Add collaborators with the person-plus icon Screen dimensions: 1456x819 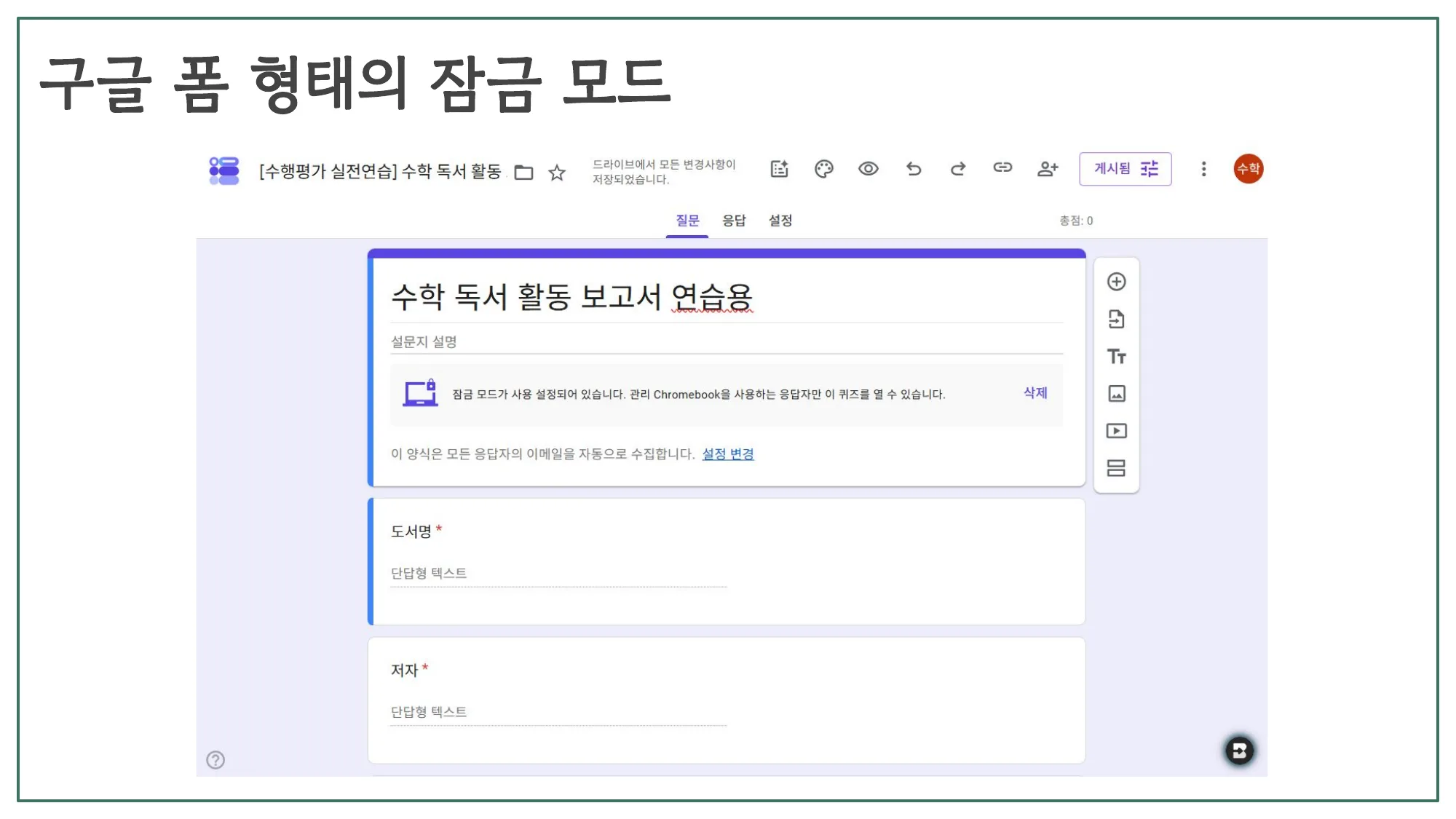point(1047,169)
